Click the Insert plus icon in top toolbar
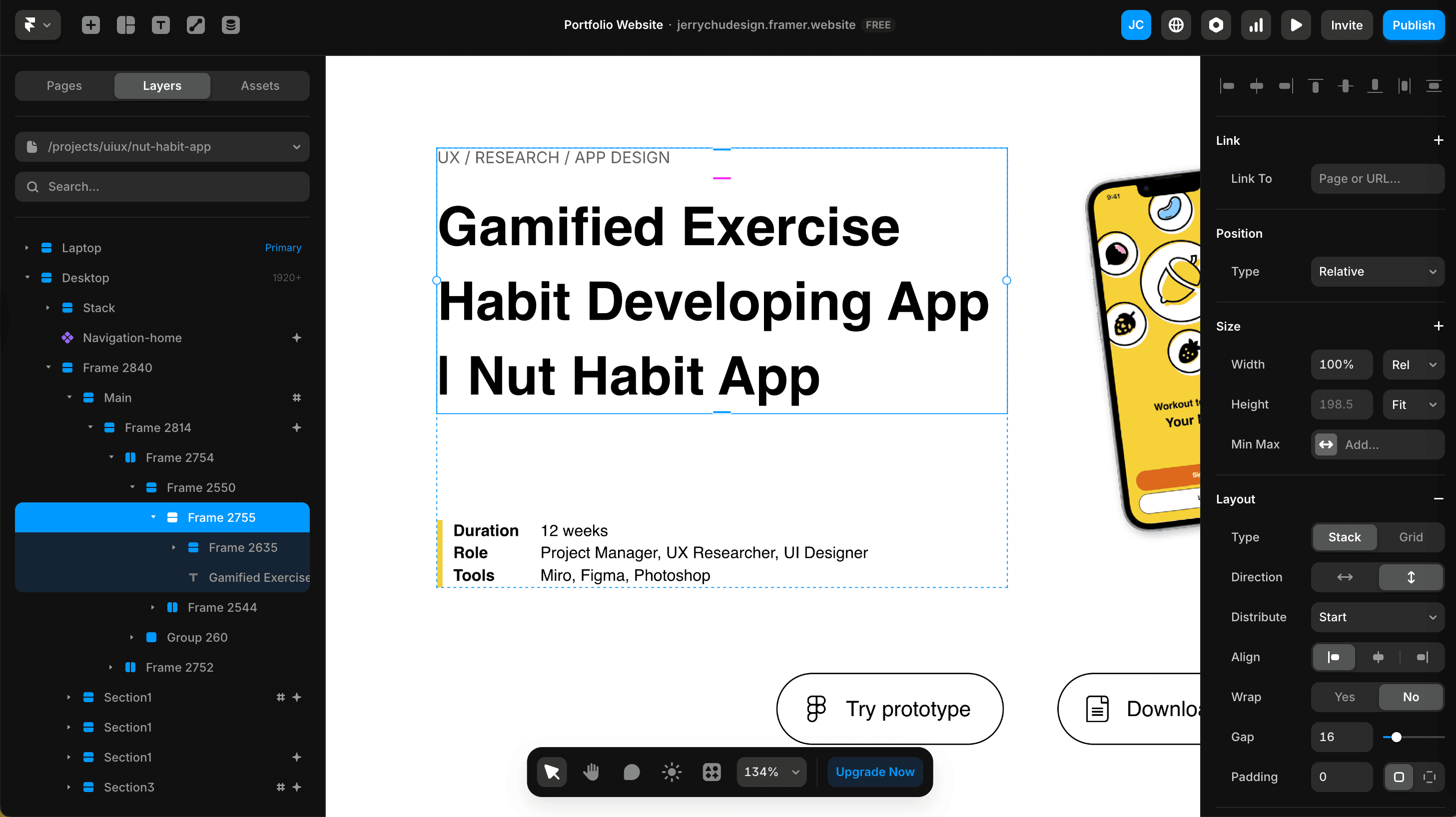Viewport: 1456px width, 817px height. click(x=90, y=25)
